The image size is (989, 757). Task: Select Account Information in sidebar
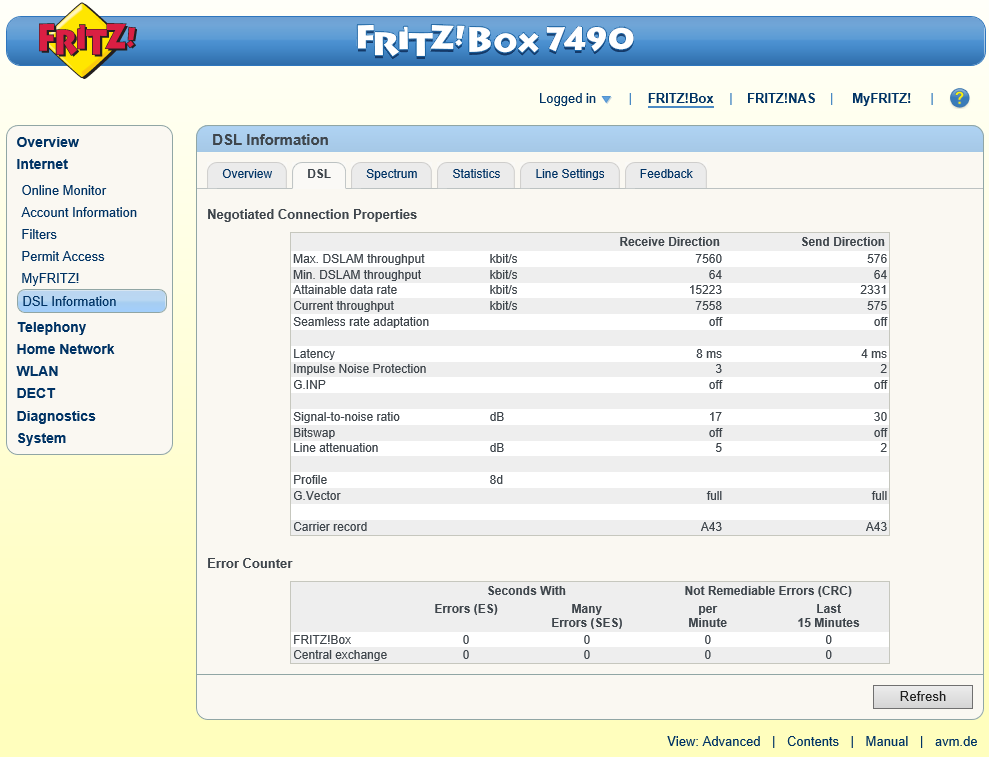point(79,212)
